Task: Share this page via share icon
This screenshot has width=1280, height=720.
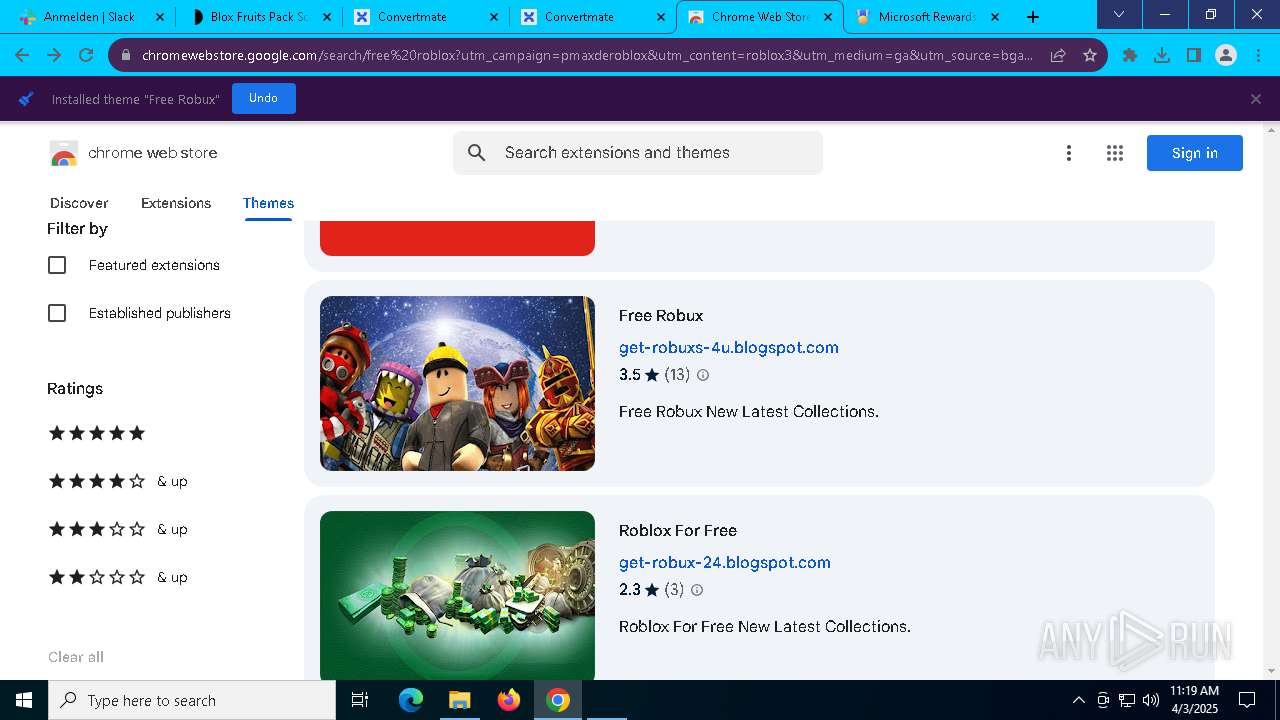Action: [x=1058, y=55]
